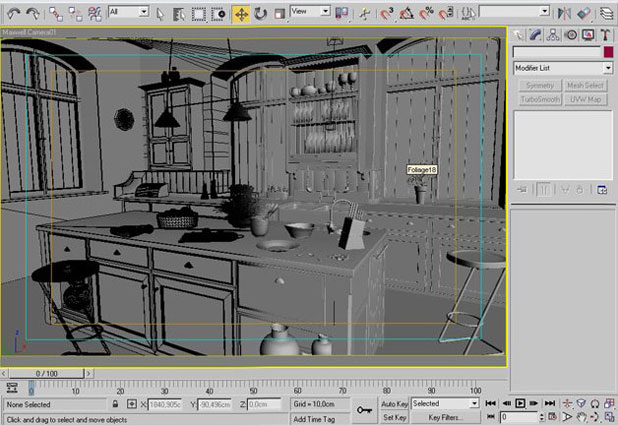The image size is (618, 425).
Task: Open the Layer Manager icon
Action: pos(607,14)
